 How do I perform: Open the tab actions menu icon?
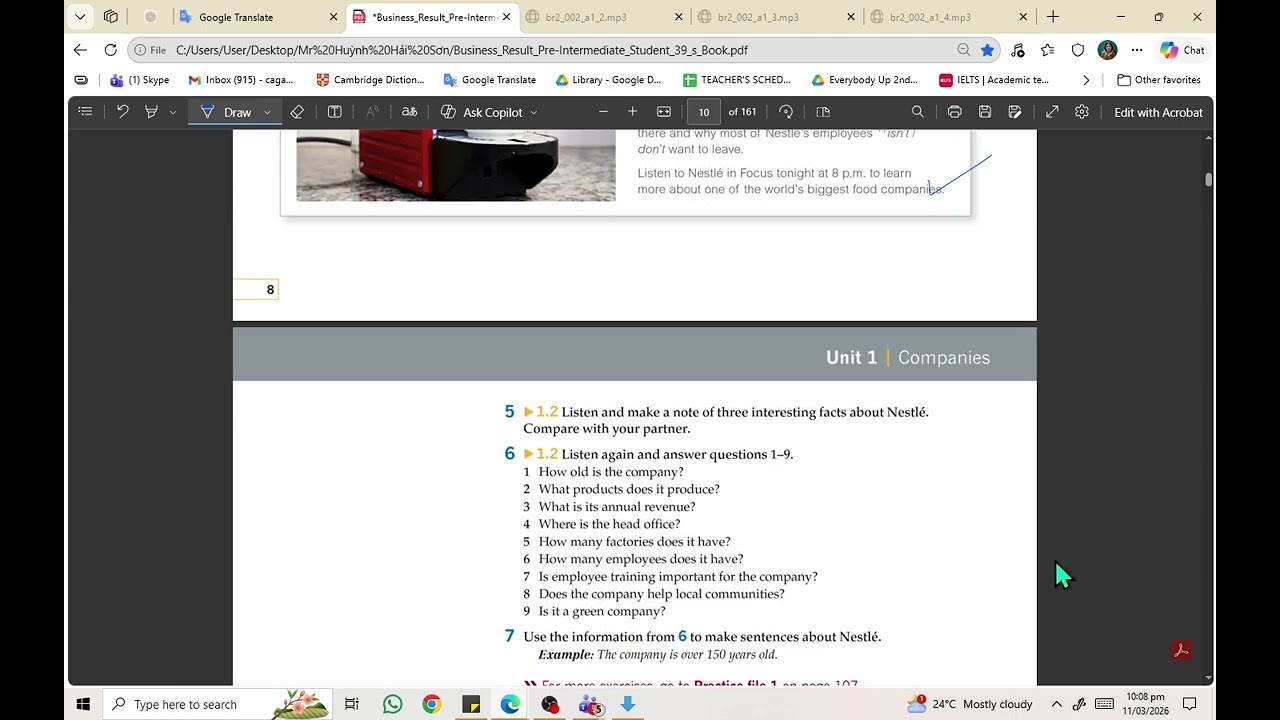pos(111,17)
